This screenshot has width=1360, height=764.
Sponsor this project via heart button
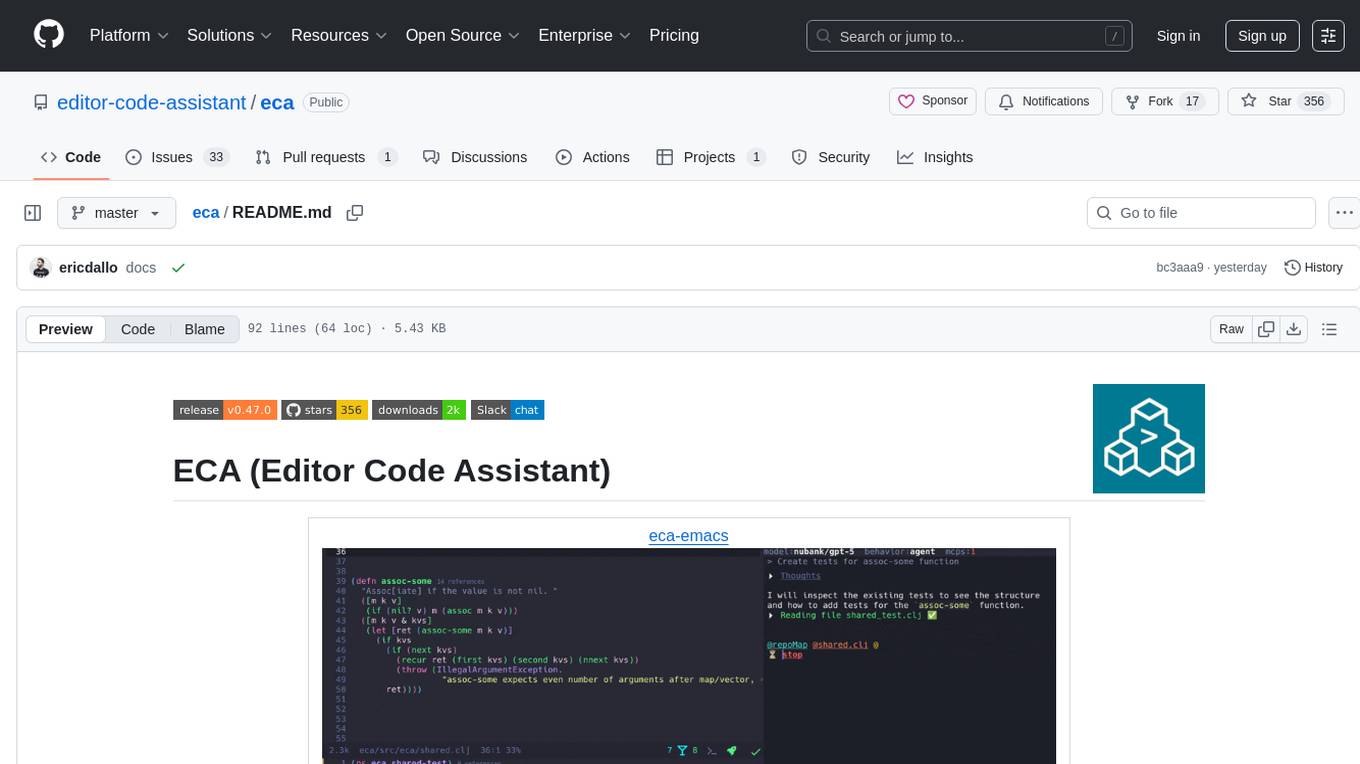point(932,101)
